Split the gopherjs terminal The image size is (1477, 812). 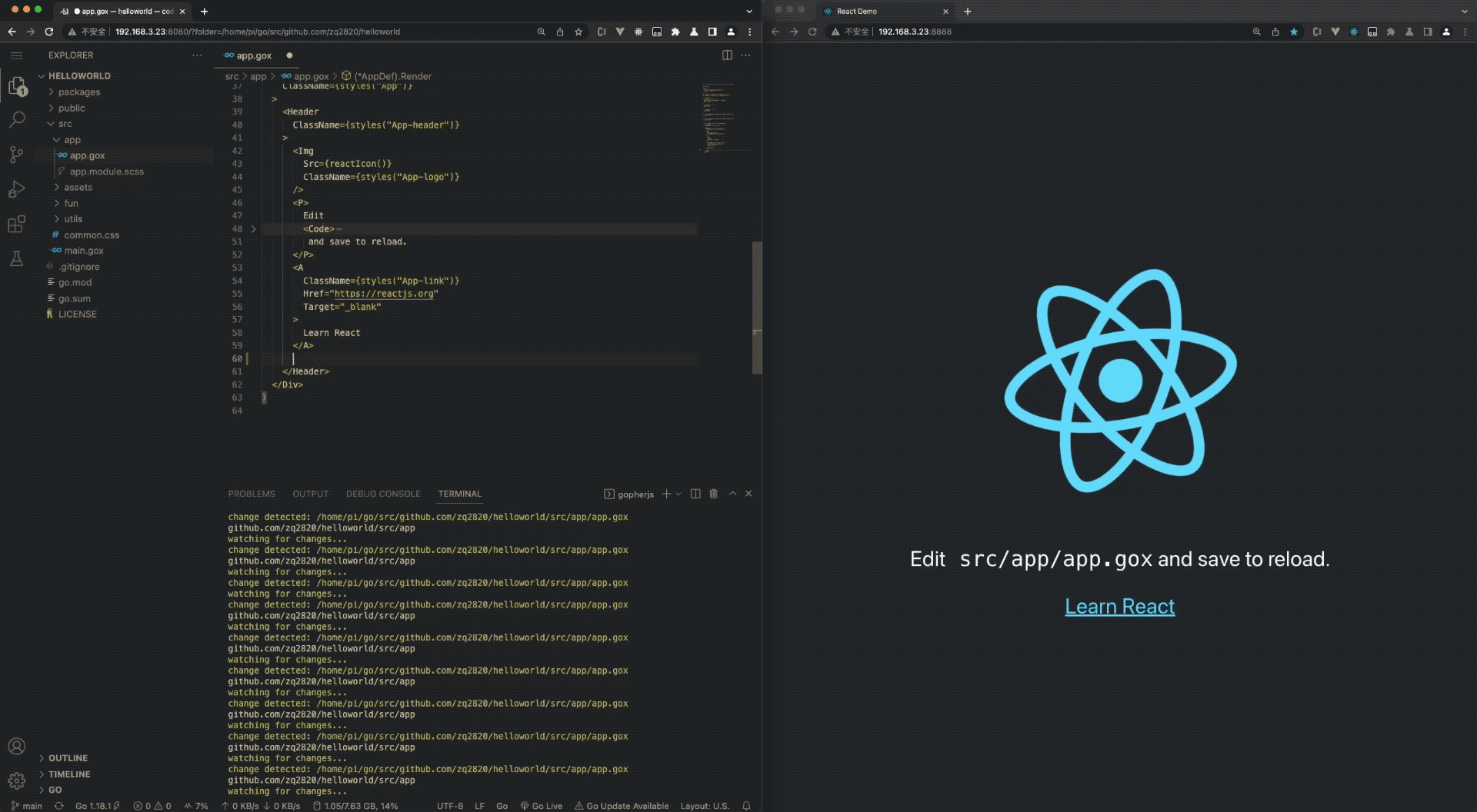[x=695, y=494]
